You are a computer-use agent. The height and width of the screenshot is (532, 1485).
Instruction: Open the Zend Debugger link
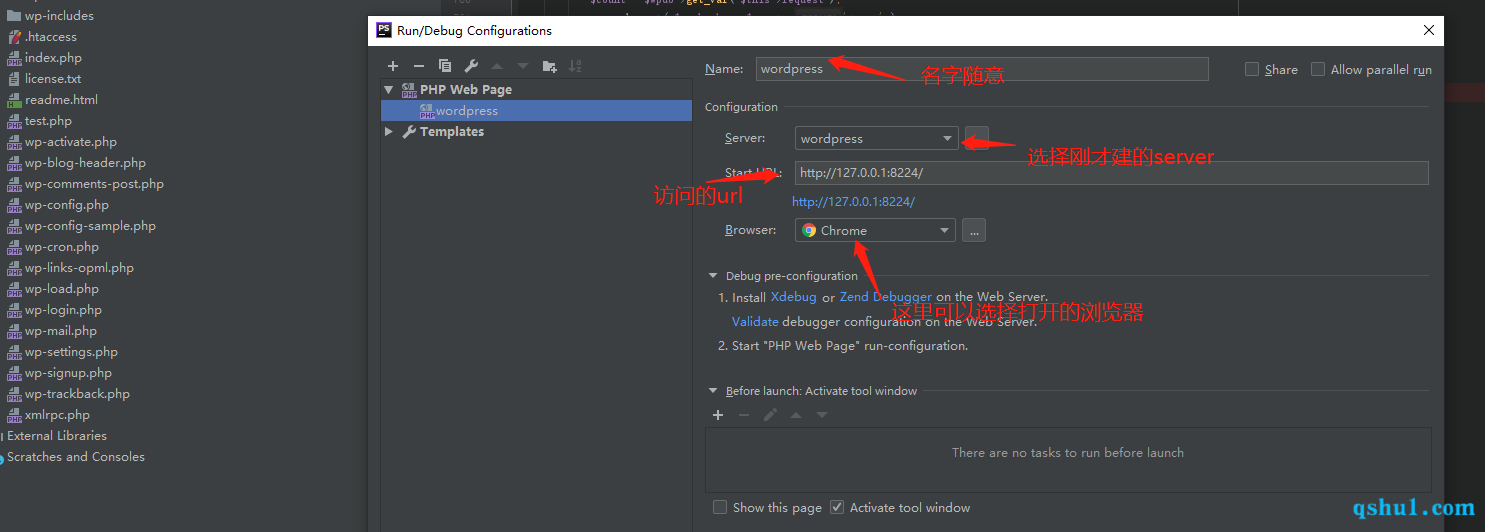click(x=886, y=297)
